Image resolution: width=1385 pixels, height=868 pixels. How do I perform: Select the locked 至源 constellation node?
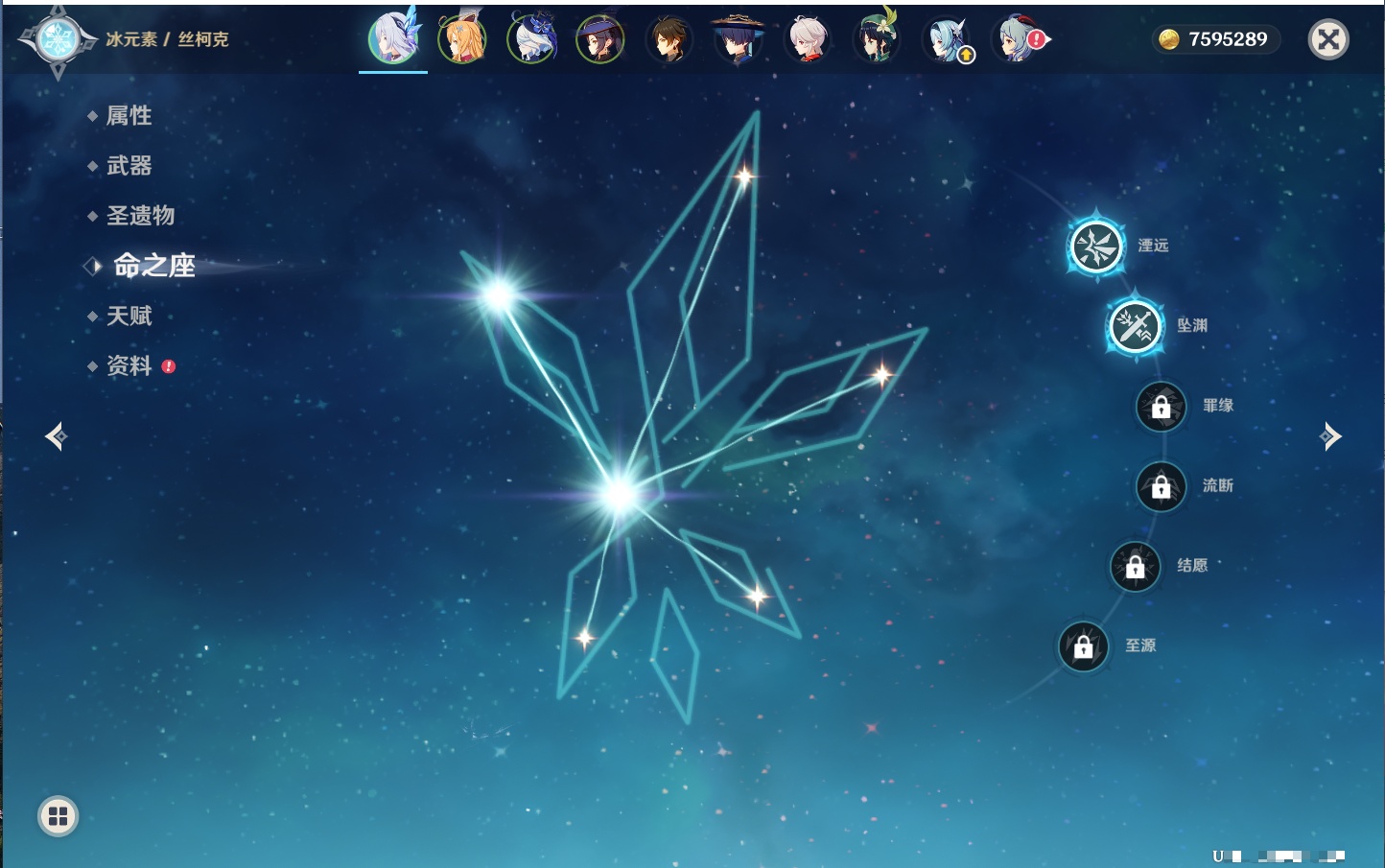pyautogui.click(x=1083, y=646)
